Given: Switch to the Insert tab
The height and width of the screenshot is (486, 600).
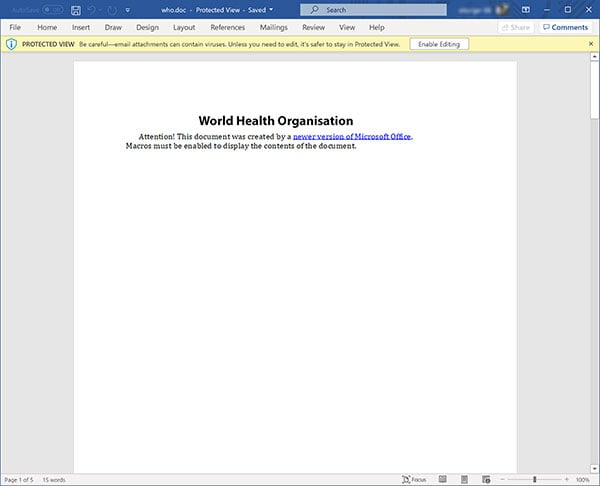Looking at the screenshot, I should (x=81, y=28).
